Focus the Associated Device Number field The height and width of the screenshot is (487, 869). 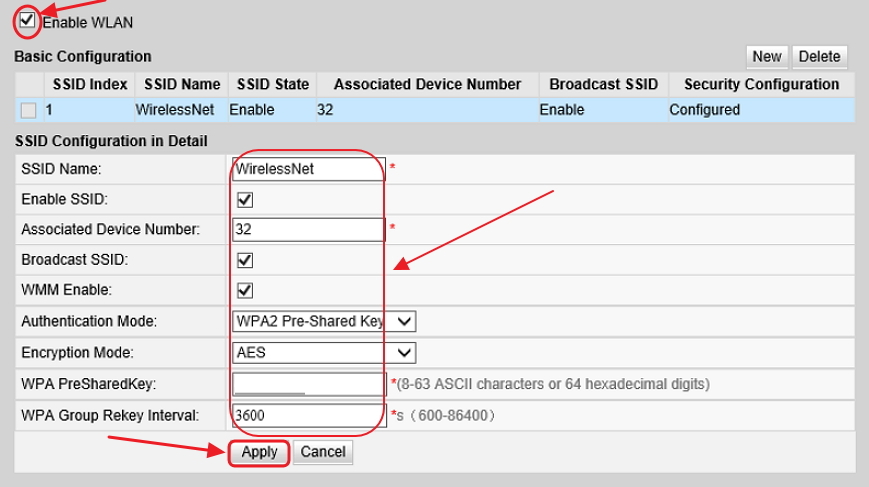tap(309, 229)
